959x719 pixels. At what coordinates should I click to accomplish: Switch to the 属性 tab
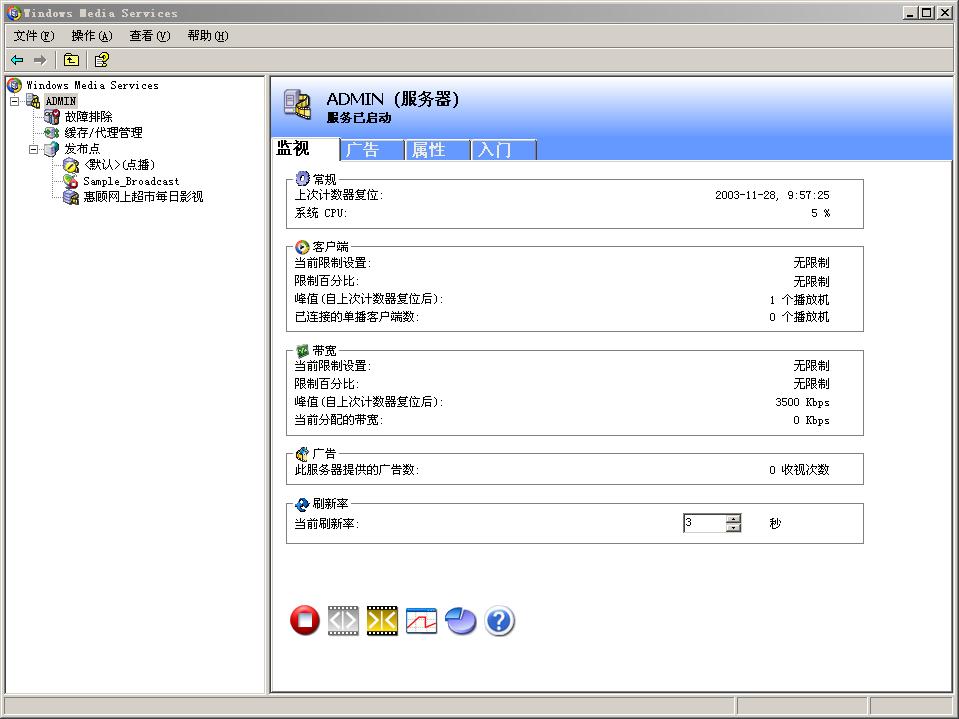(438, 150)
